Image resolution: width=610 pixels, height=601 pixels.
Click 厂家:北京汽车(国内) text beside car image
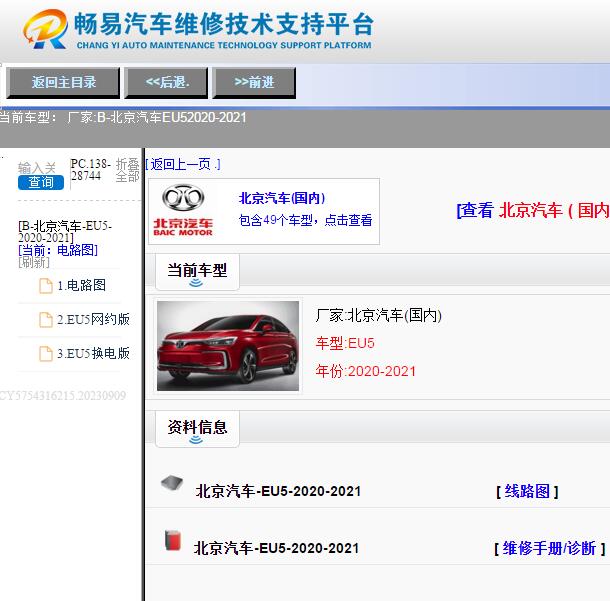(x=379, y=315)
